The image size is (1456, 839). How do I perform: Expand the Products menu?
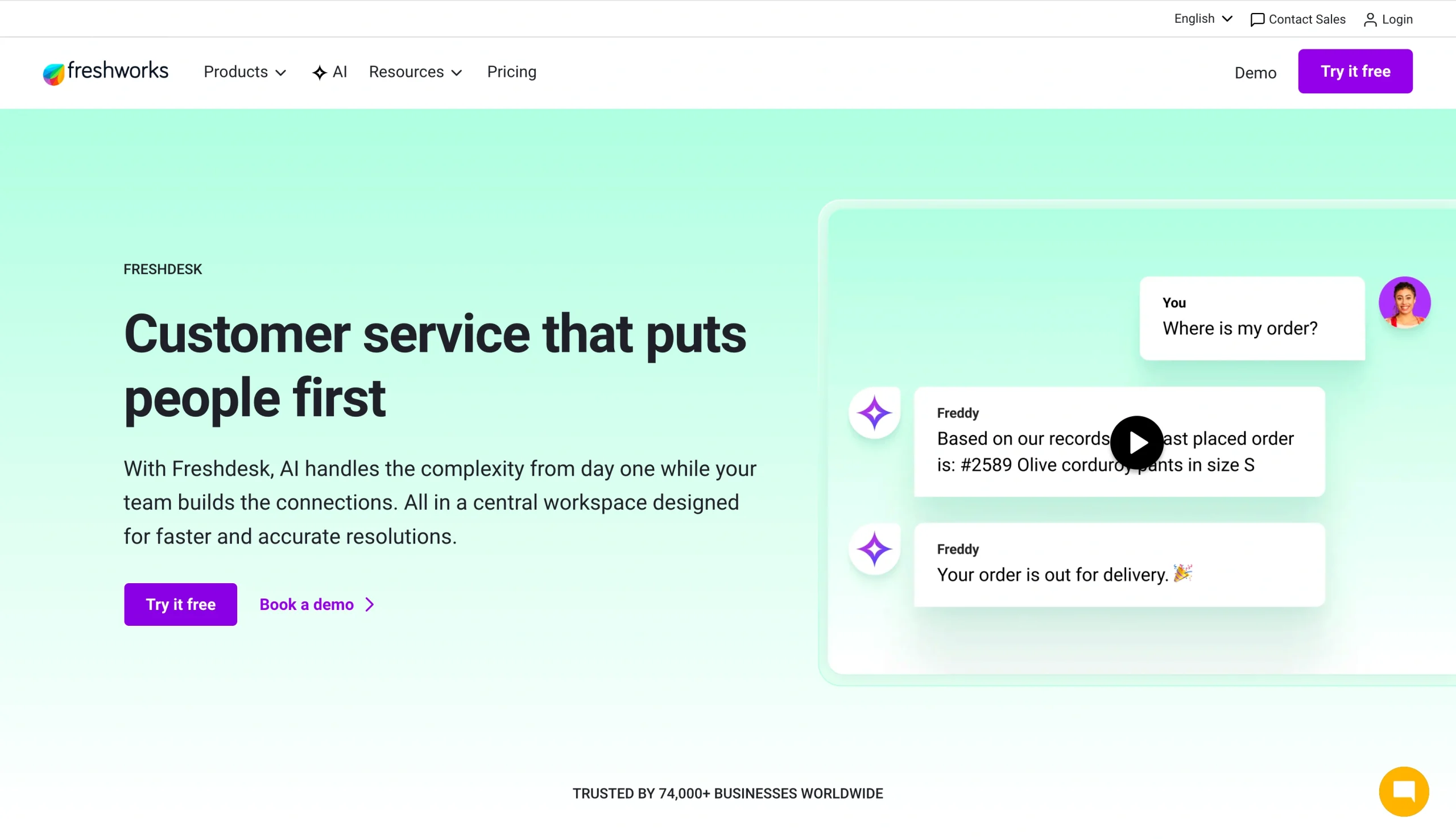tap(245, 72)
